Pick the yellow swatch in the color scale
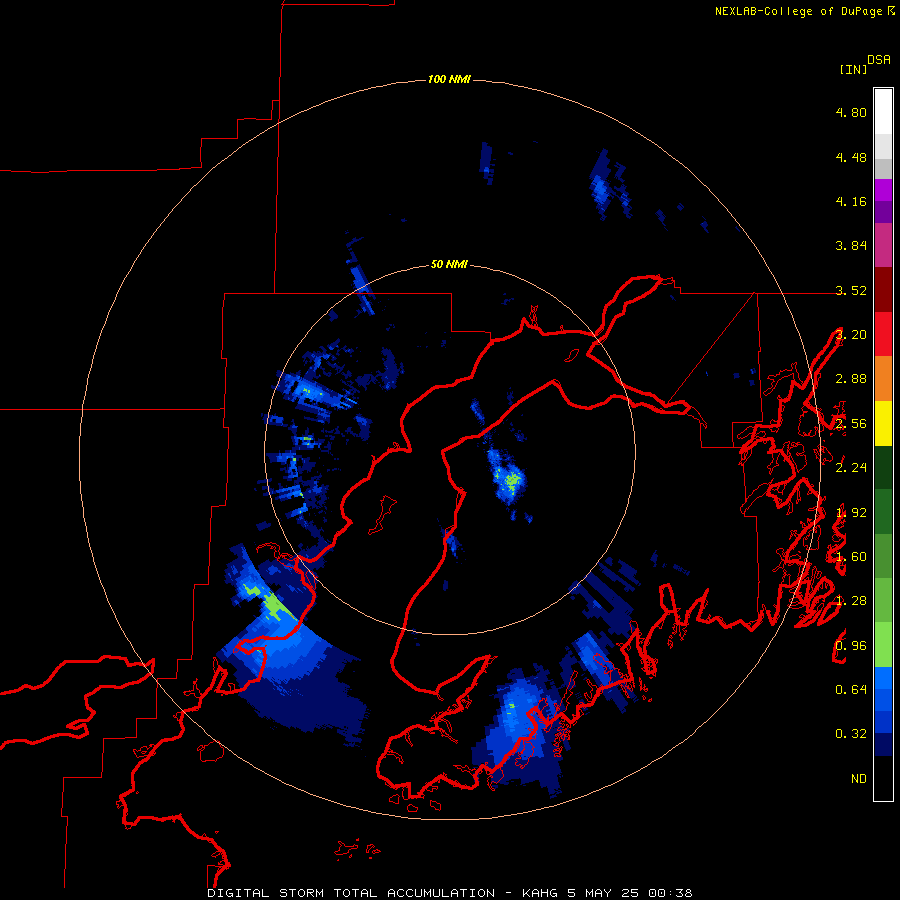 click(883, 423)
